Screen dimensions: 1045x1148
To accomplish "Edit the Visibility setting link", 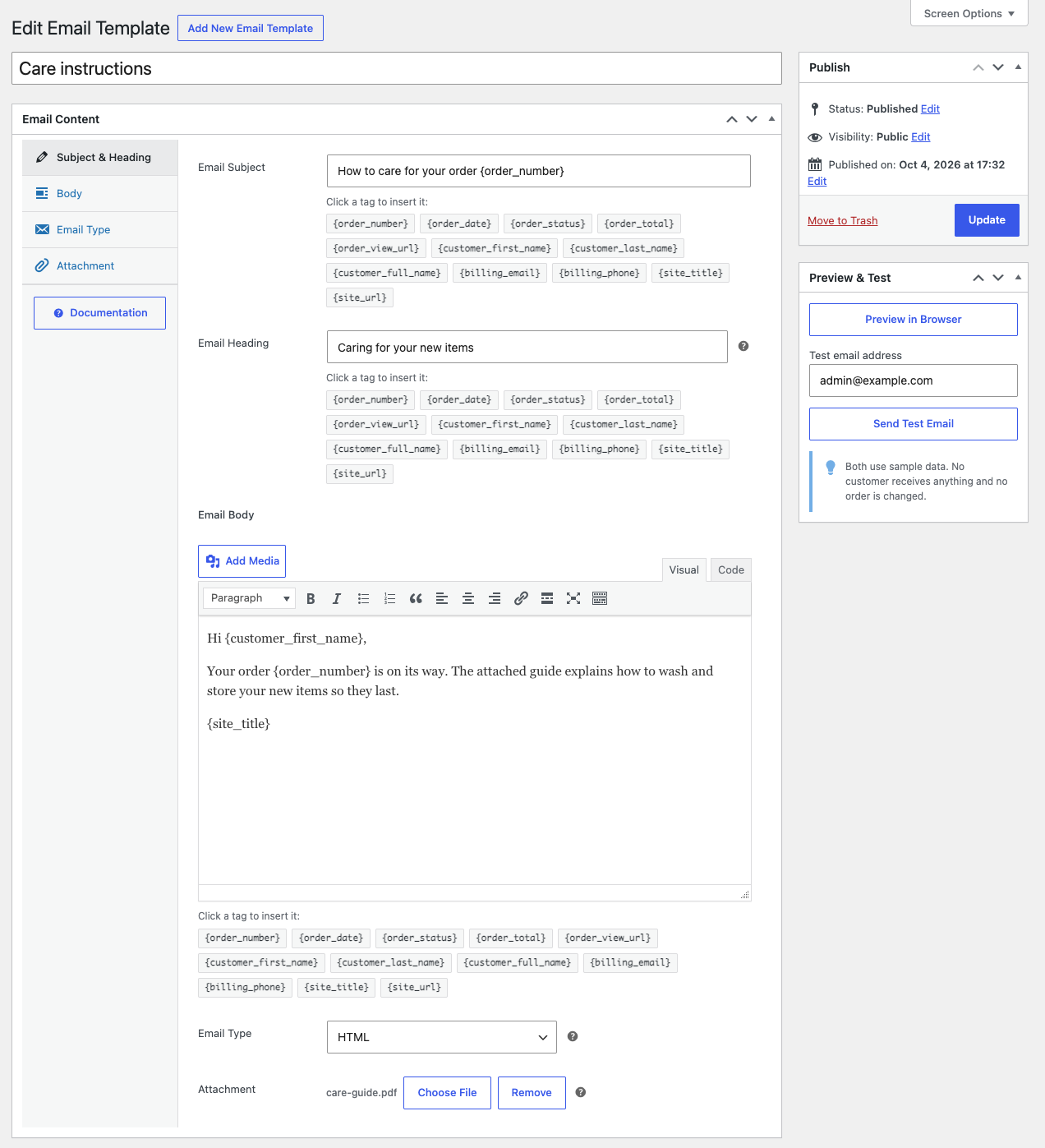I will click(921, 136).
